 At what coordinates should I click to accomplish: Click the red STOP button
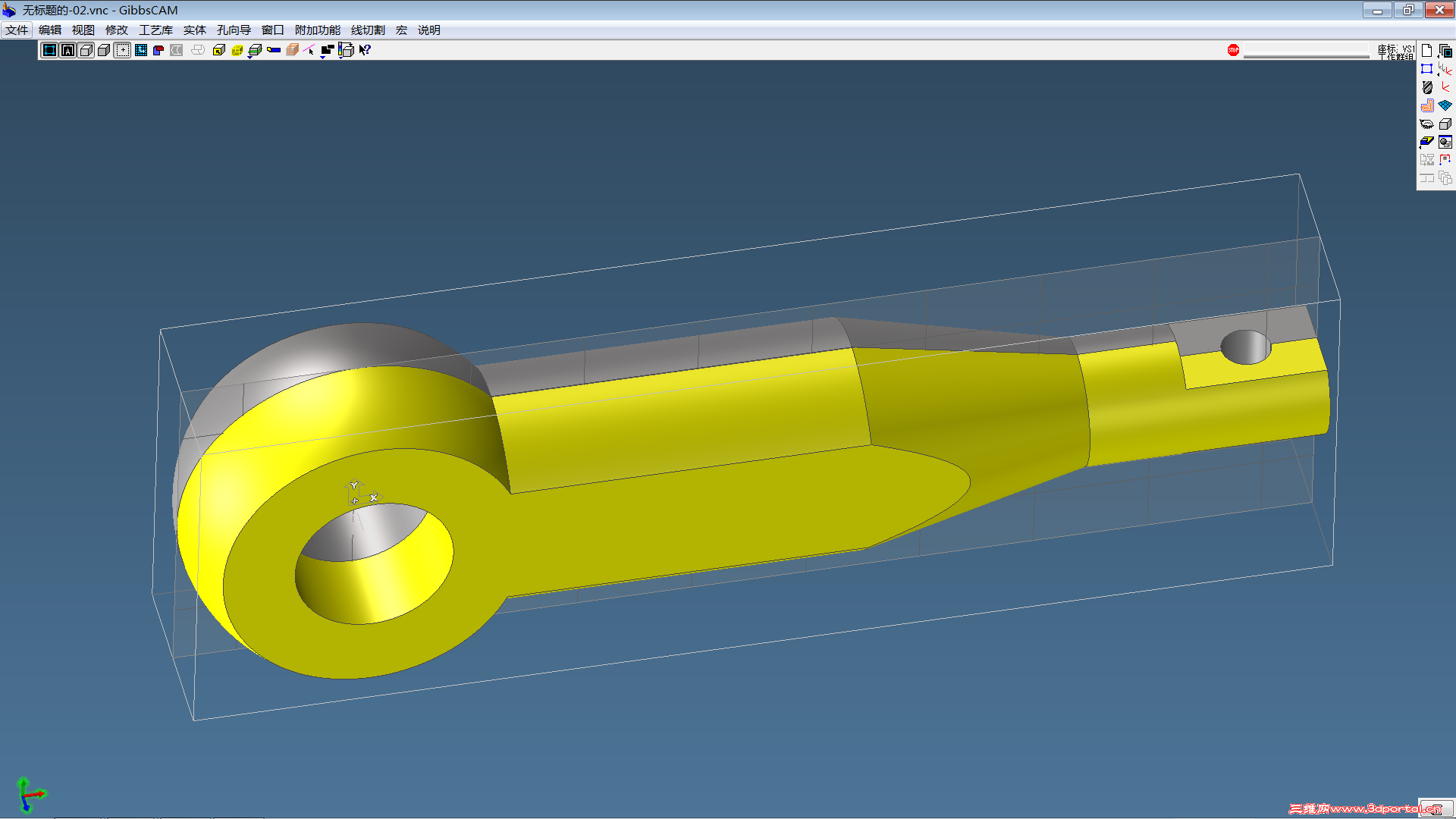pyautogui.click(x=1233, y=50)
